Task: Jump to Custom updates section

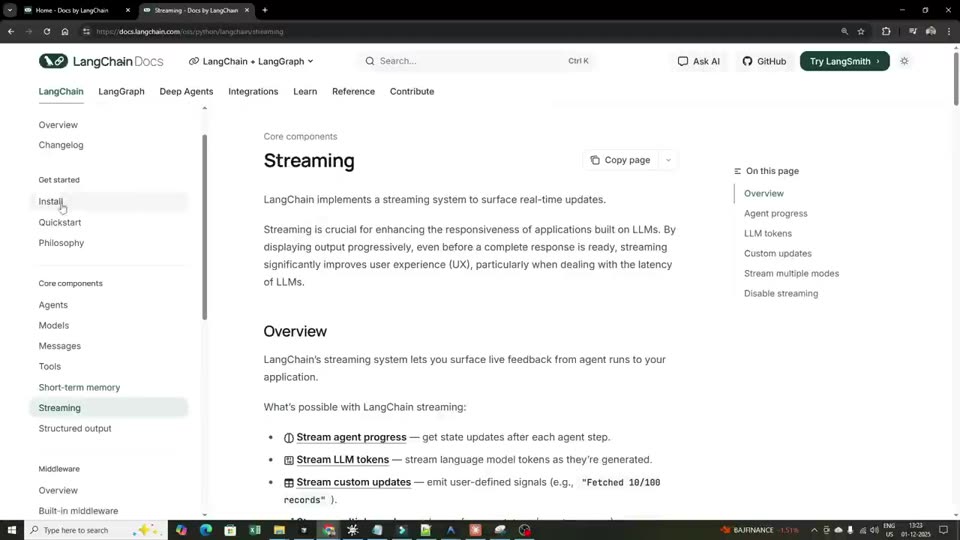Action: 778,253
